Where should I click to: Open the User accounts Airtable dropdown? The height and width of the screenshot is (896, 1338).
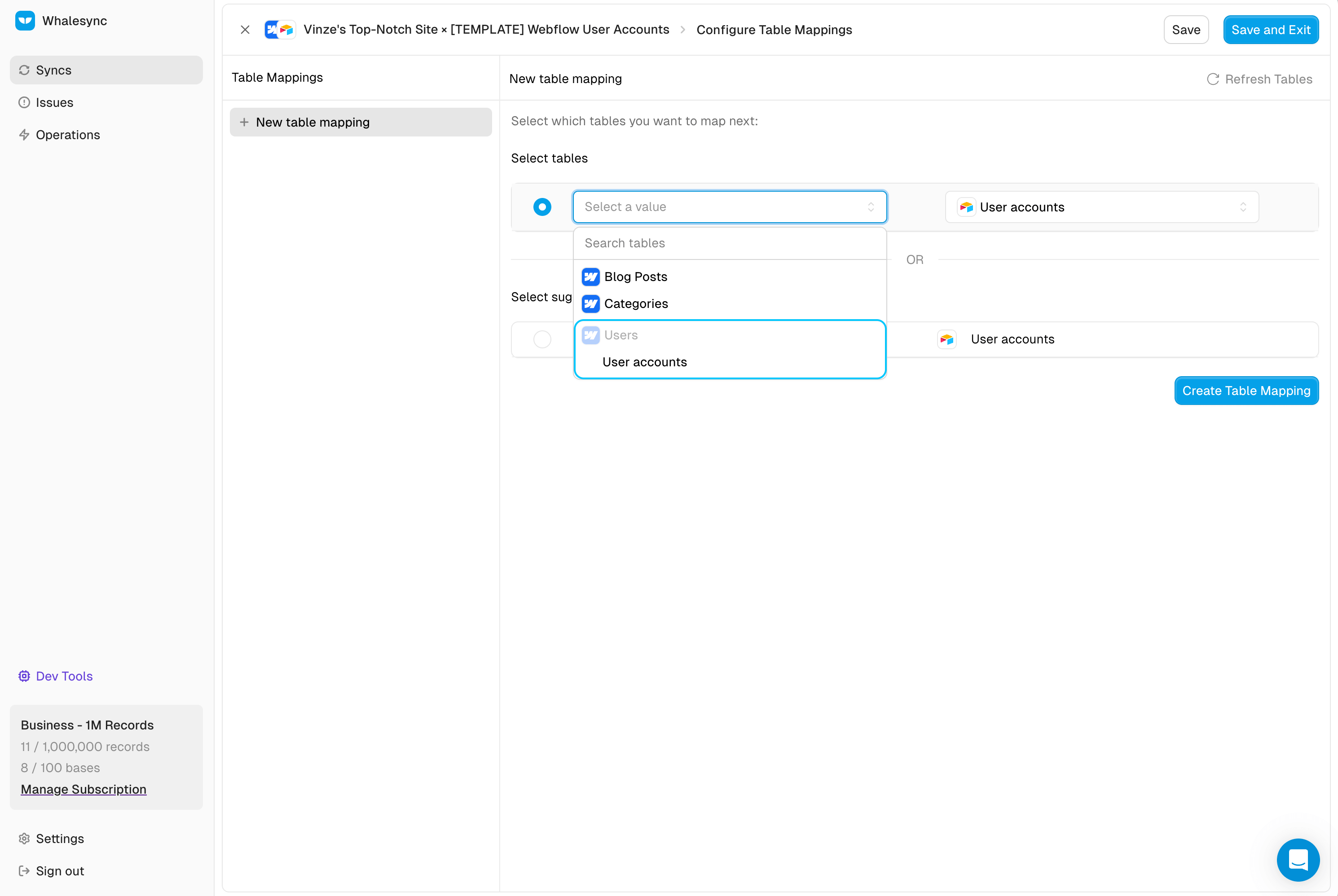tap(1101, 207)
